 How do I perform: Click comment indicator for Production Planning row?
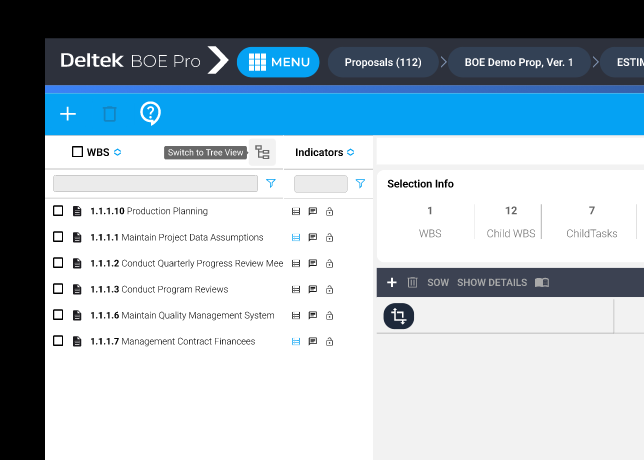point(313,212)
